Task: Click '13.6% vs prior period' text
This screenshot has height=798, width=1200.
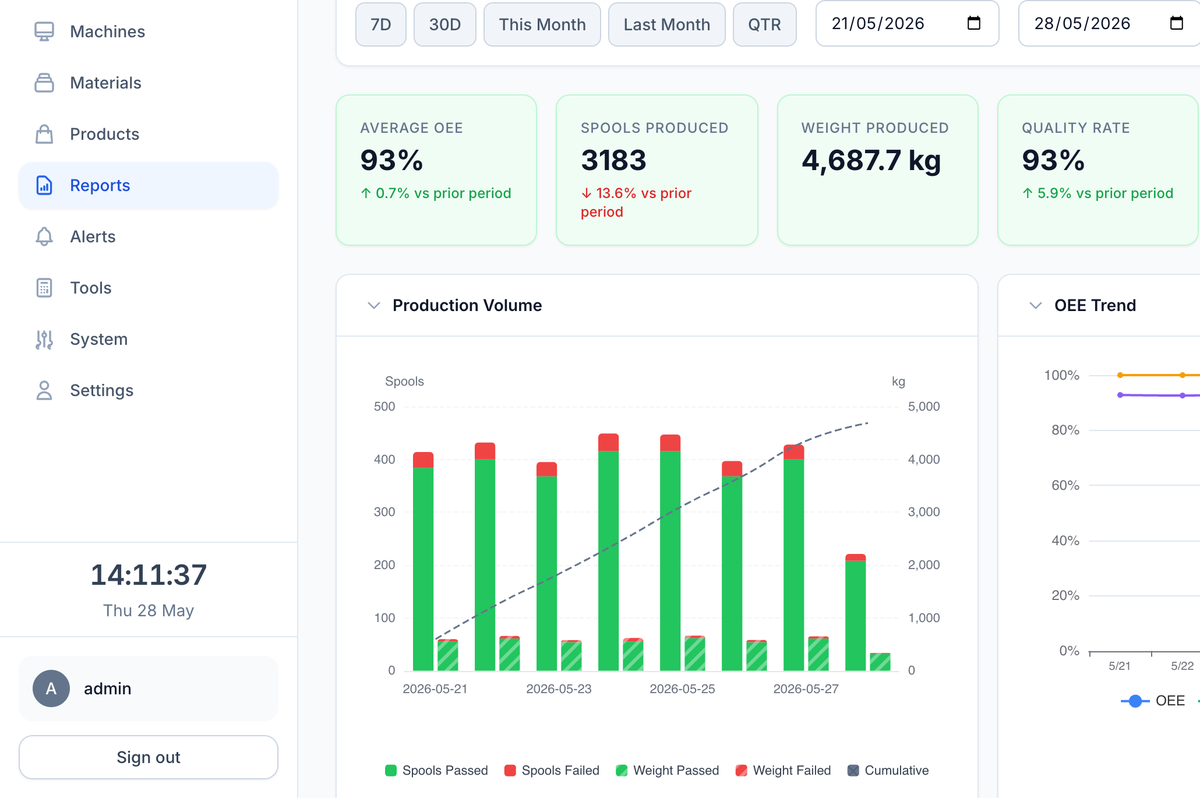Action: pos(636,202)
